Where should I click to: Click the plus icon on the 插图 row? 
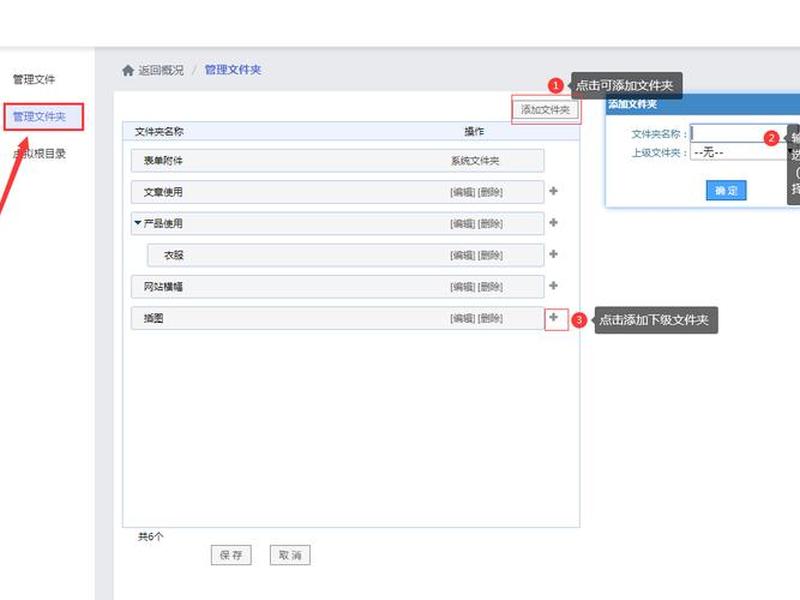tap(553, 317)
